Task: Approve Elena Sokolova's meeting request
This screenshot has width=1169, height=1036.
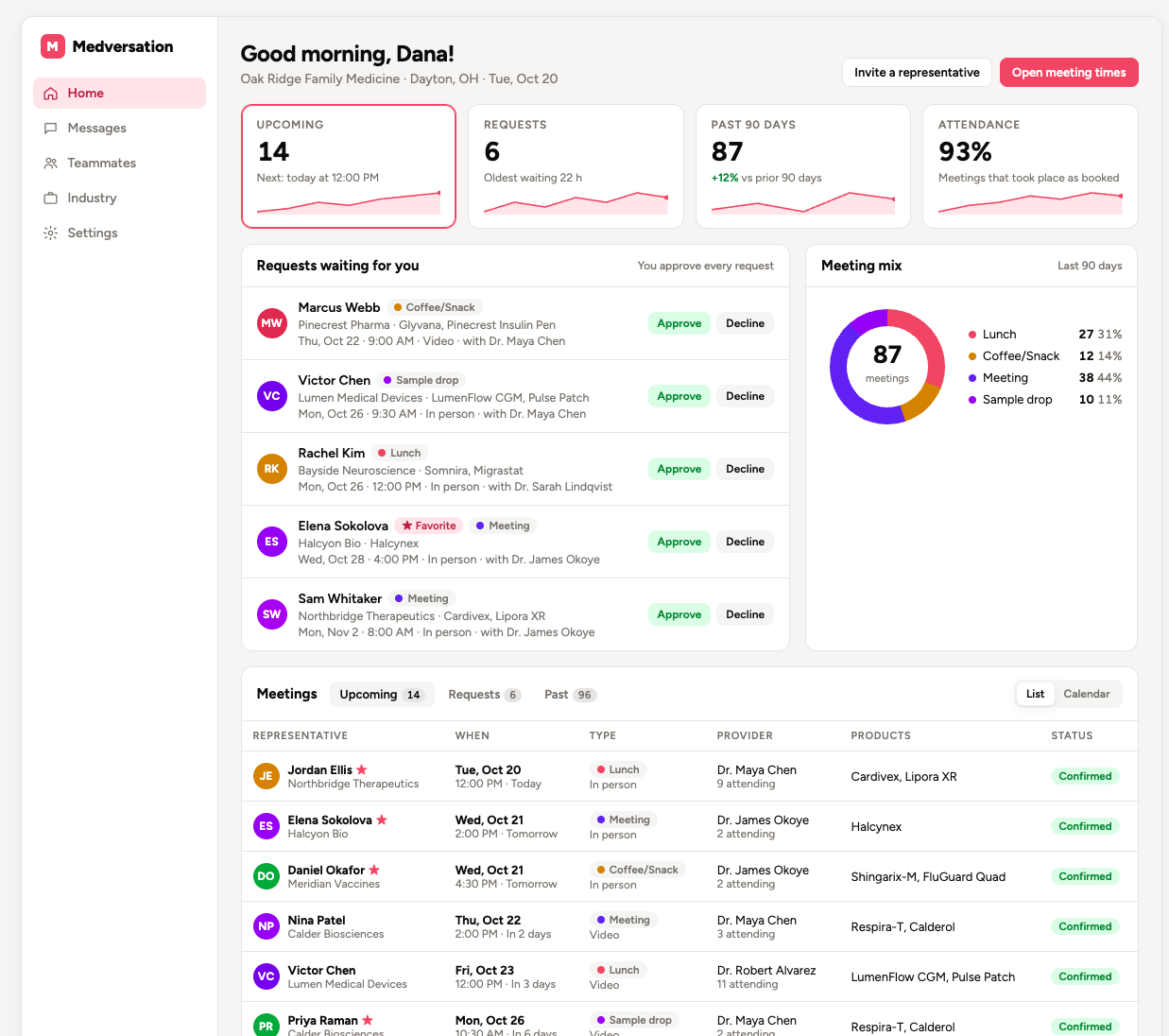Action: coord(679,542)
